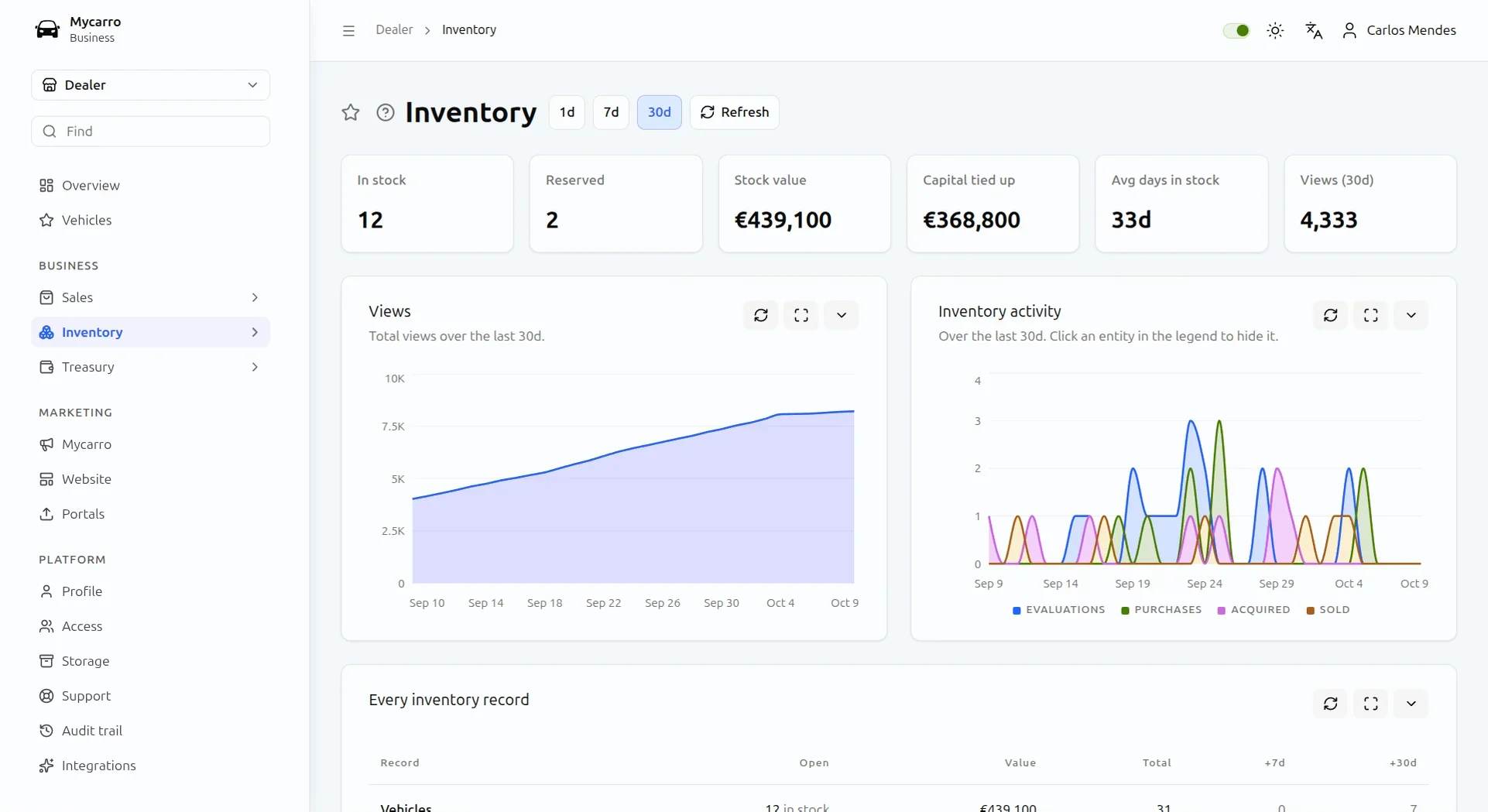Focus the Find search field
The image size is (1488, 812).
(151, 132)
